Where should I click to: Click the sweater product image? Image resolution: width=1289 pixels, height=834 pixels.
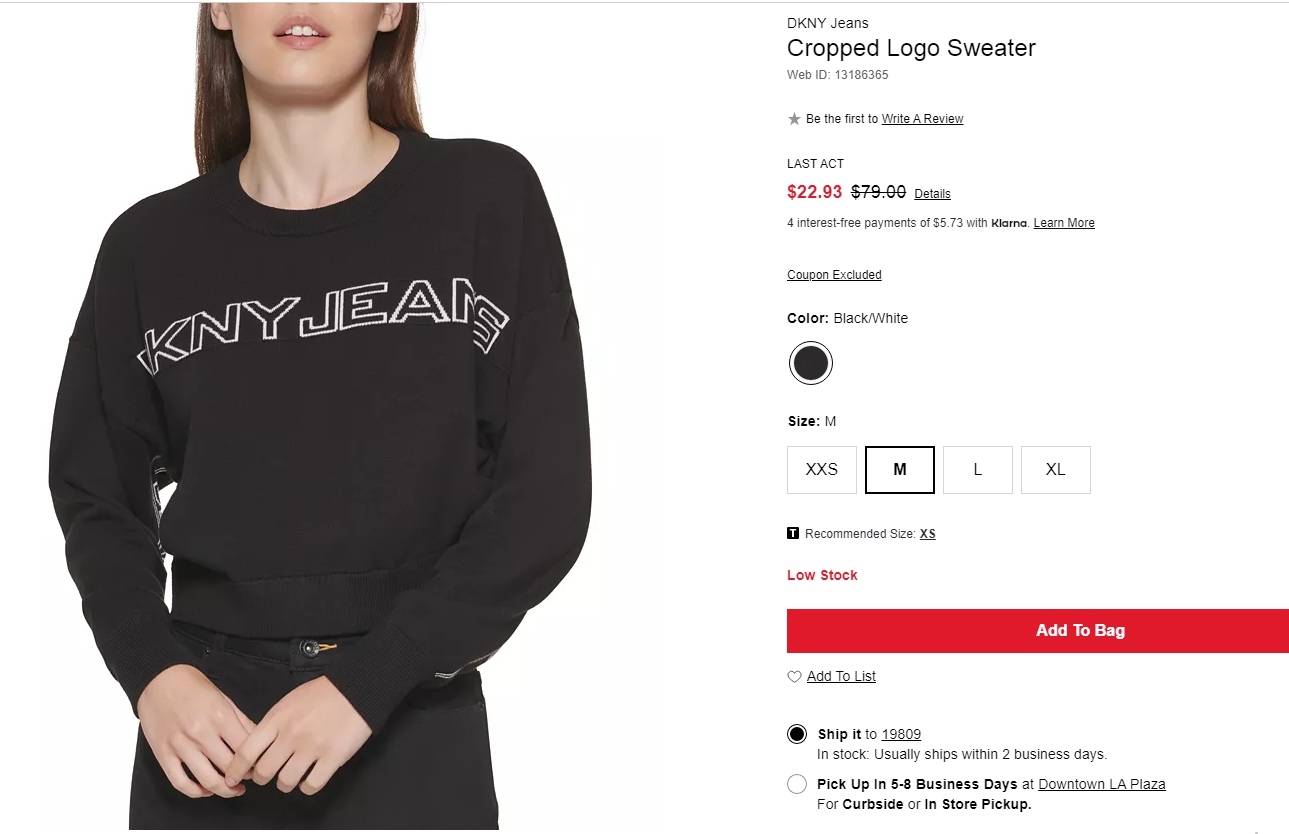[320, 416]
